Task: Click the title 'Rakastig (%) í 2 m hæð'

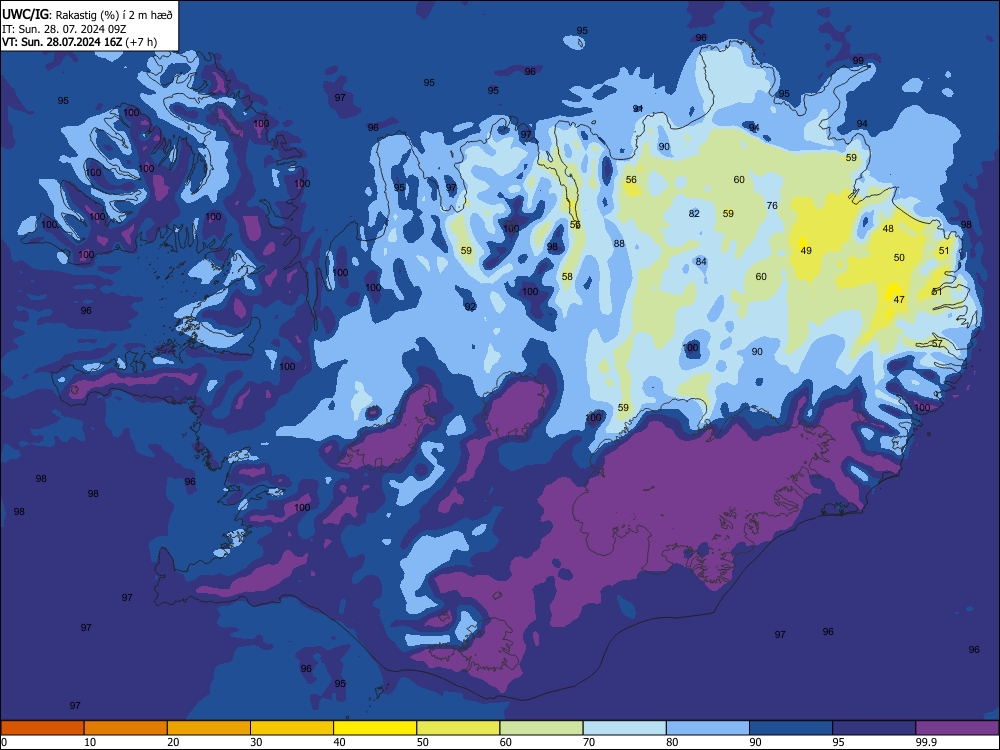Action: (x=115, y=15)
